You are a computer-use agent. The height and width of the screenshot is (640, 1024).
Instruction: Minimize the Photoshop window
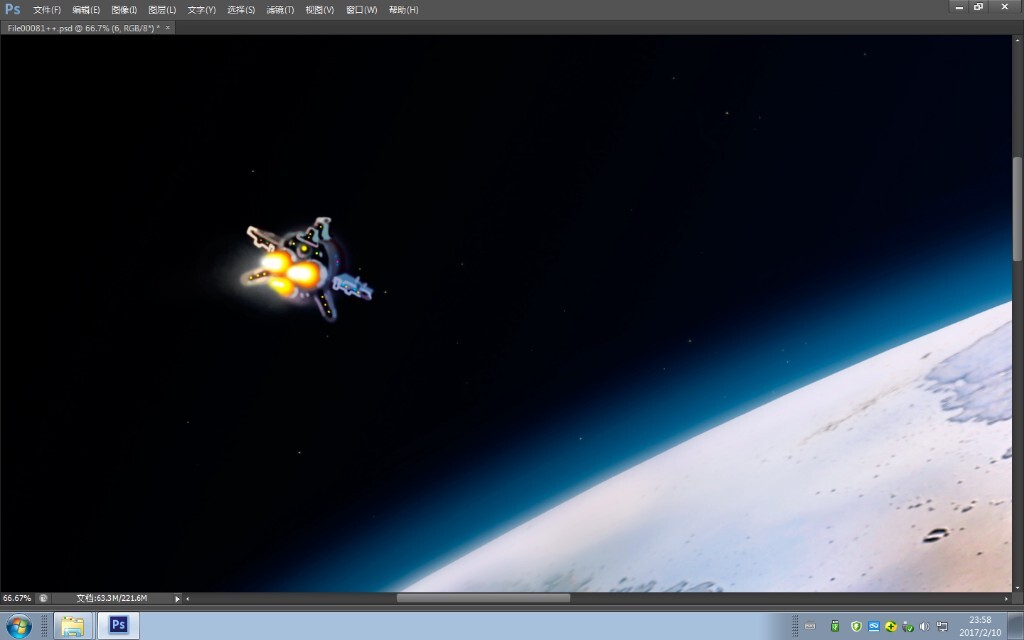click(x=959, y=7)
